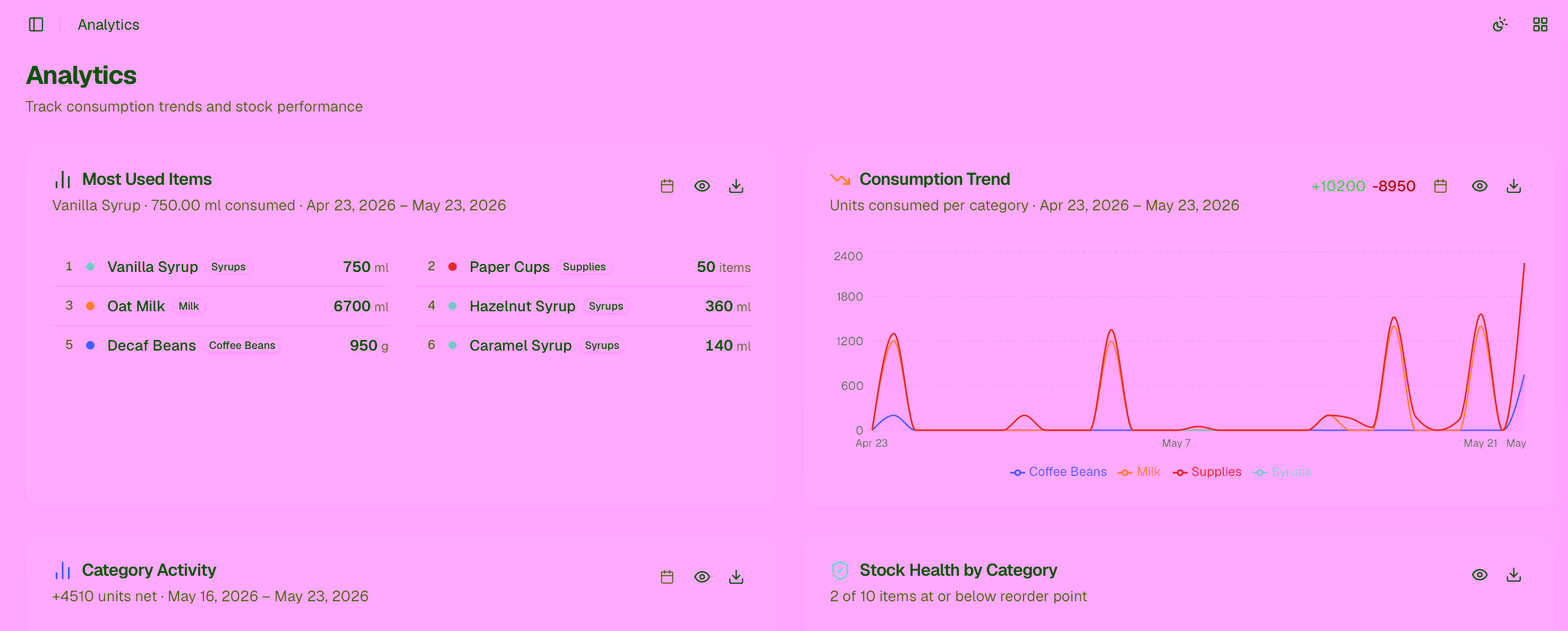Click the May 21 axis label on chart
The width and height of the screenshot is (1568, 631).
tap(1480, 443)
